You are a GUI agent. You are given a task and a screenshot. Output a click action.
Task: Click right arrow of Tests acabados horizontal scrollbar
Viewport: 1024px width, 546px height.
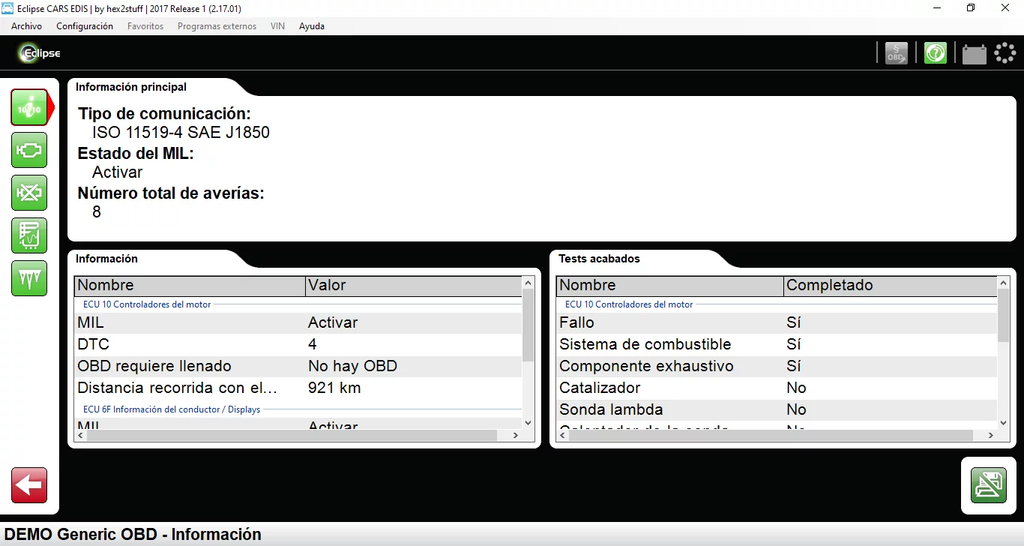pos(990,436)
